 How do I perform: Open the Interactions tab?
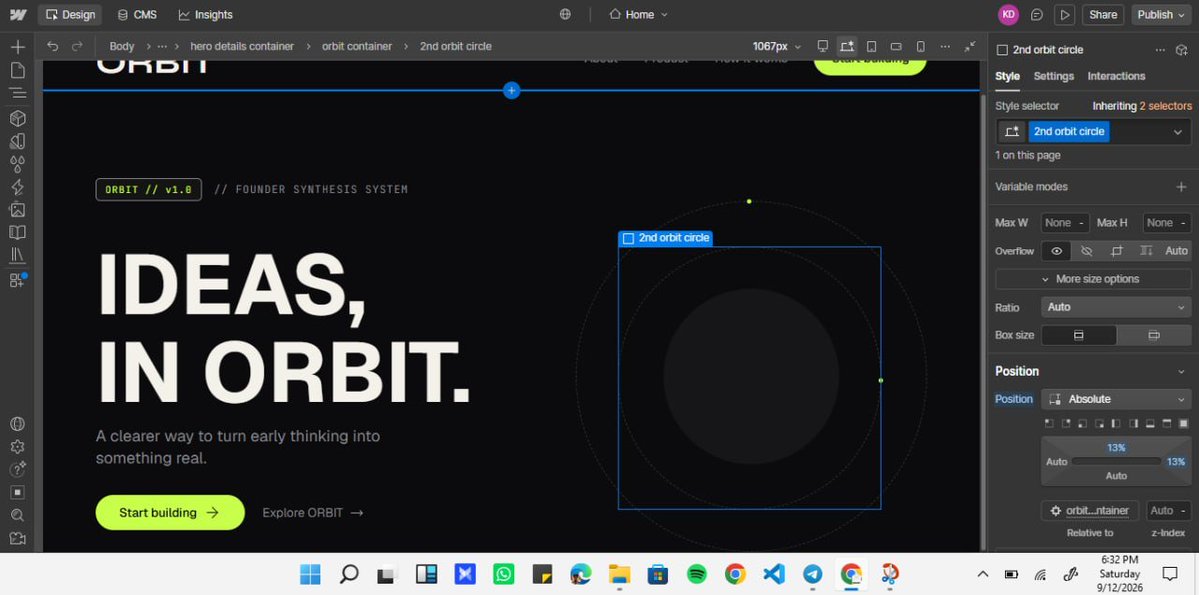click(1116, 76)
